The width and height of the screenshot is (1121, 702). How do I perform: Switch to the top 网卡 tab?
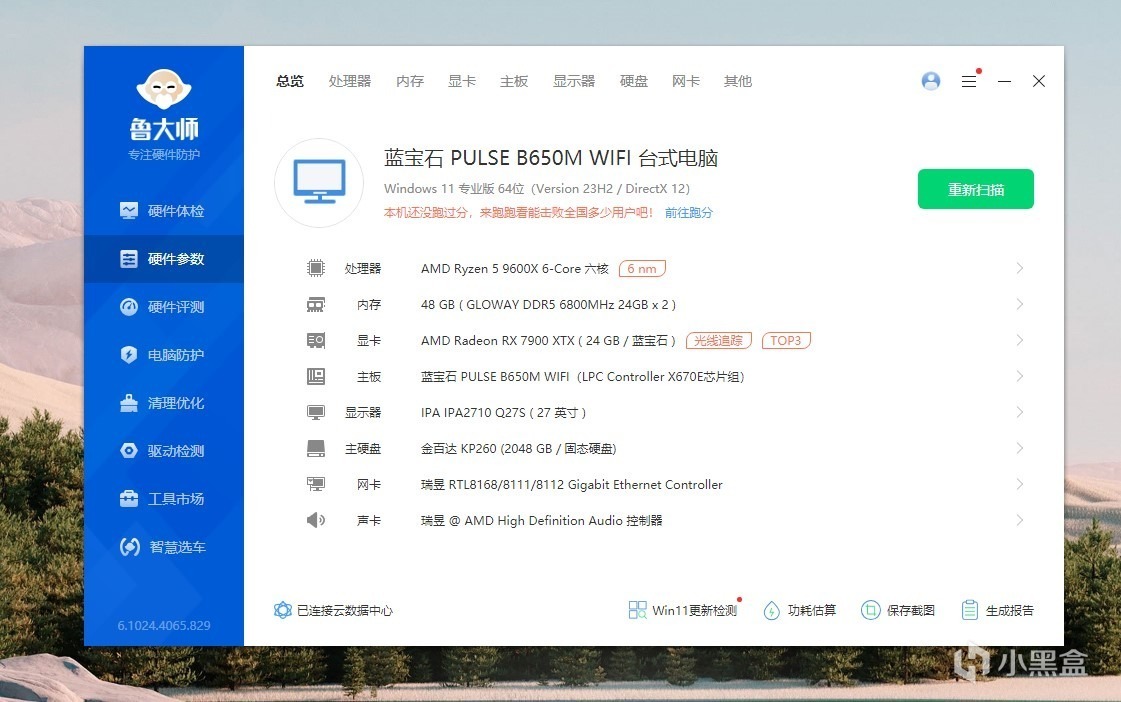coord(686,81)
